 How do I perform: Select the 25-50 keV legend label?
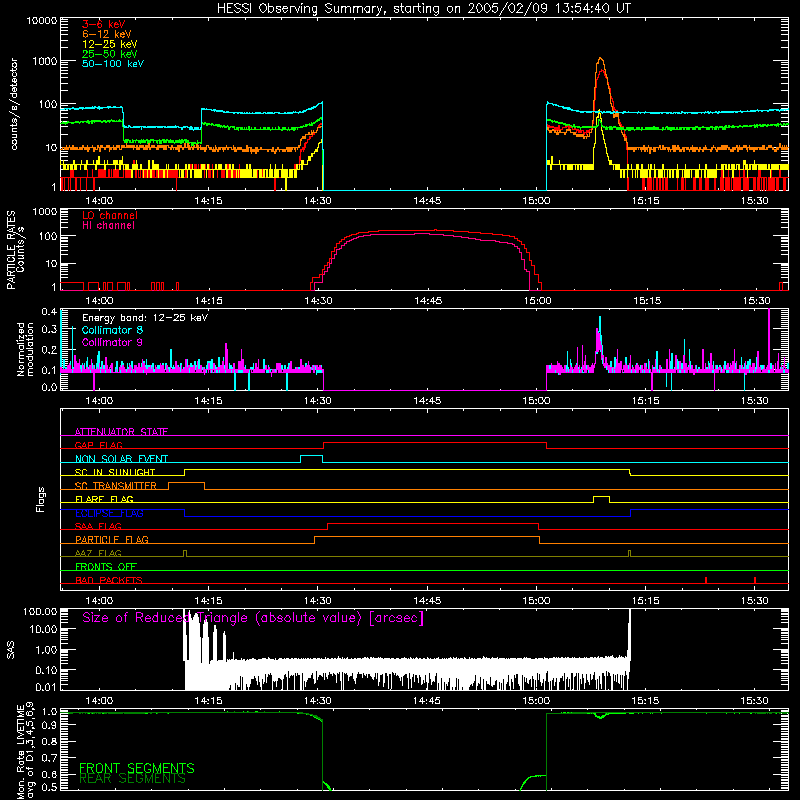(110, 54)
